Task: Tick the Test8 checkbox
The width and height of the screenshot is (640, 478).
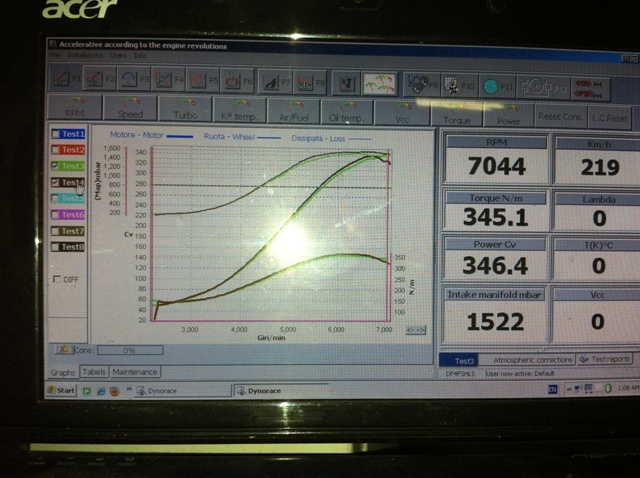Action: pos(56,247)
